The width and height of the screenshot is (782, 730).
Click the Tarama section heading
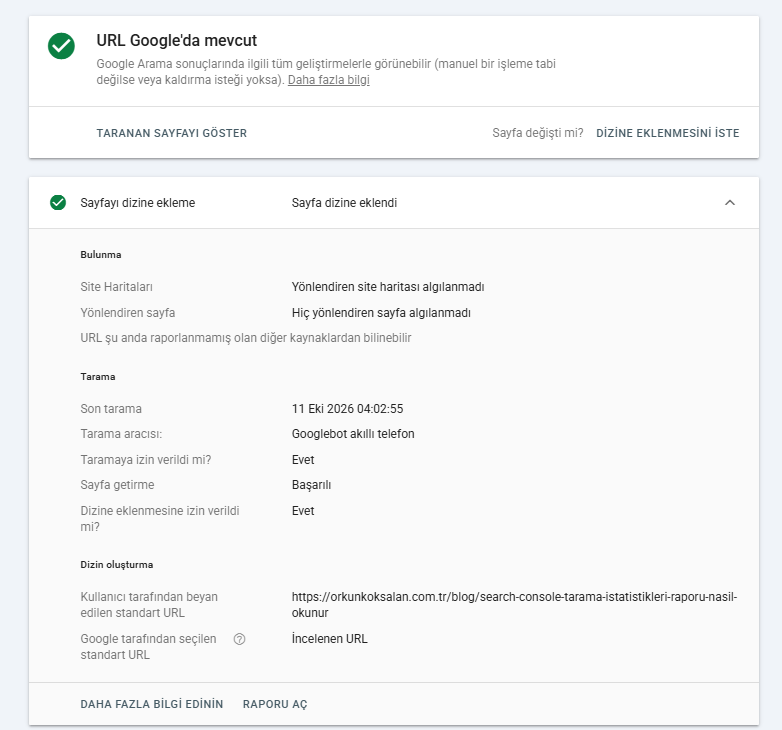(x=98, y=376)
